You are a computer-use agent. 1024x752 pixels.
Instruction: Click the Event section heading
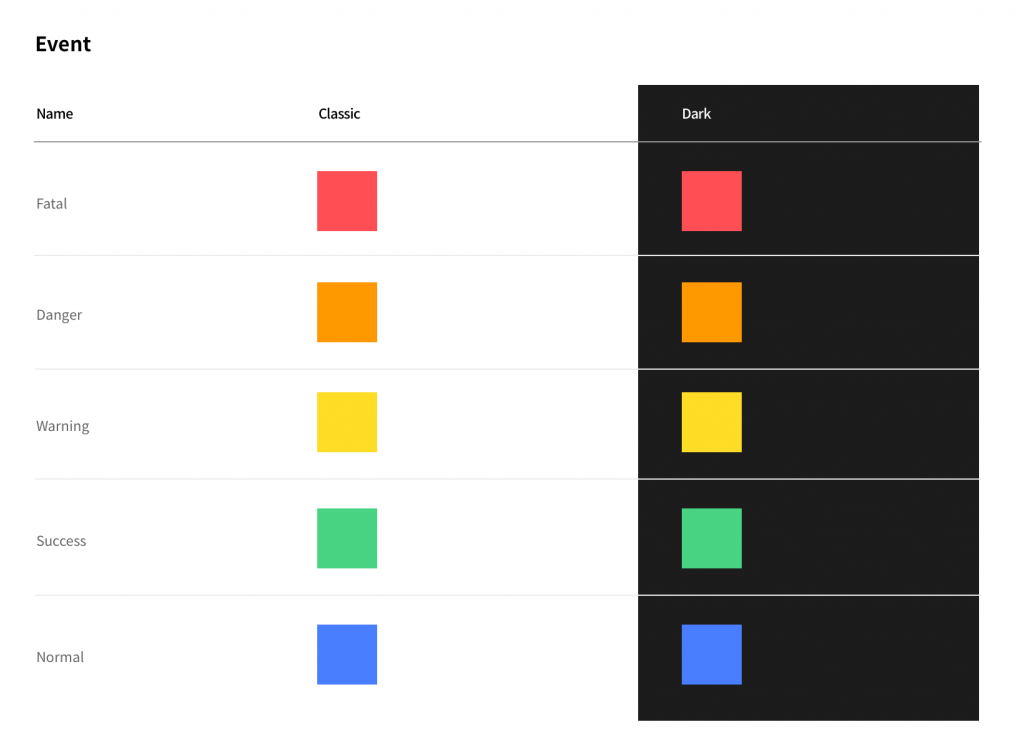[x=63, y=44]
